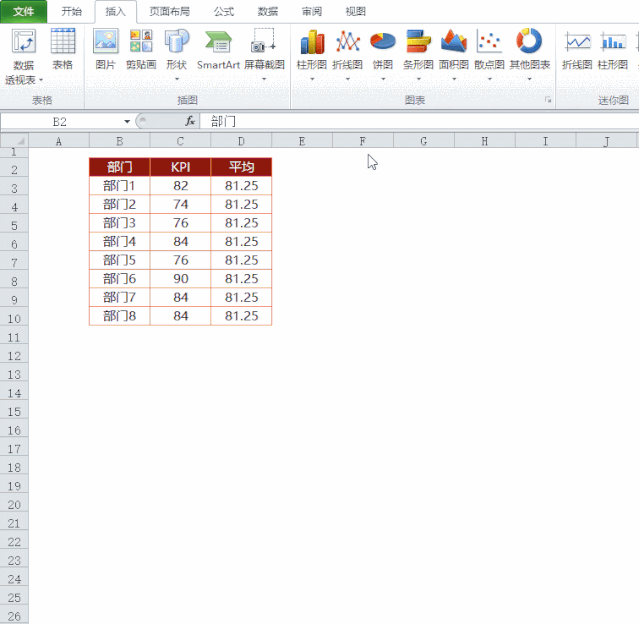Expand the 屏幕截图 dropdown arrow
Image resolution: width=639 pixels, height=624 pixels.
[x=264, y=79]
